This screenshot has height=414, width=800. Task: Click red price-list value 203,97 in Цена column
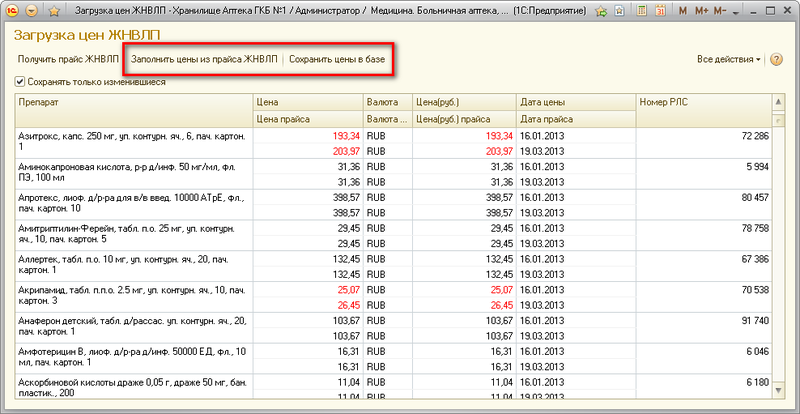point(347,152)
